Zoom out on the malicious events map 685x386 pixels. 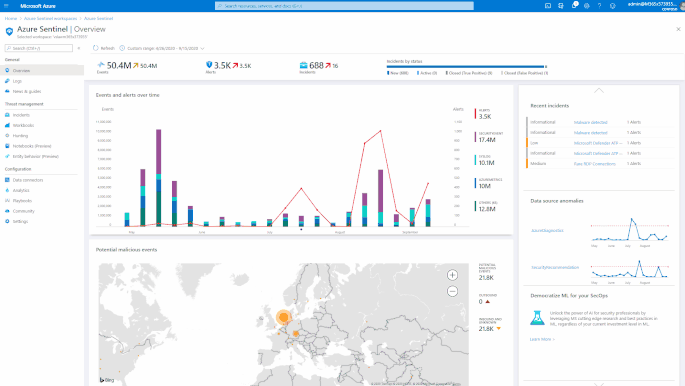(452, 291)
